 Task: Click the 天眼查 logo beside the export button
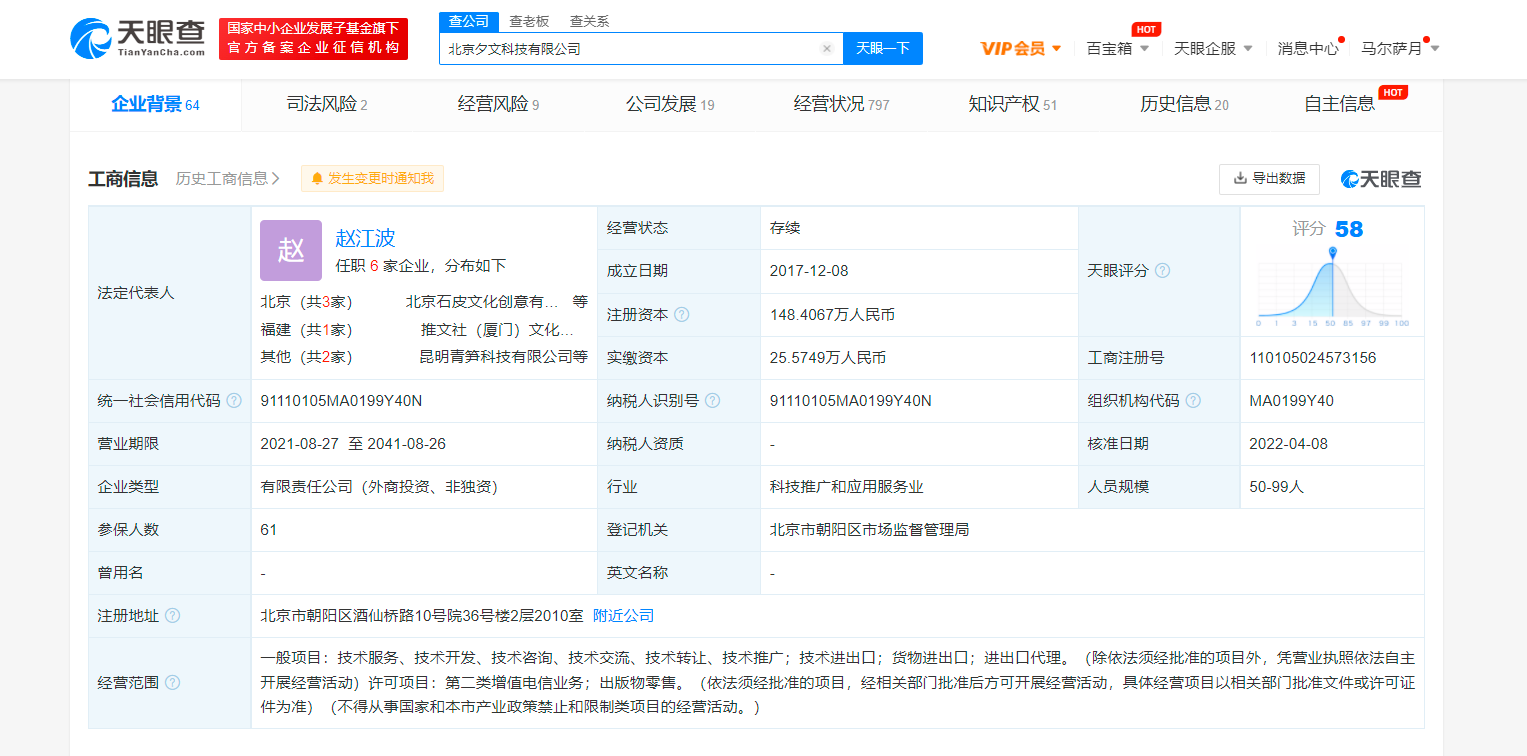pyautogui.click(x=1381, y=179)
